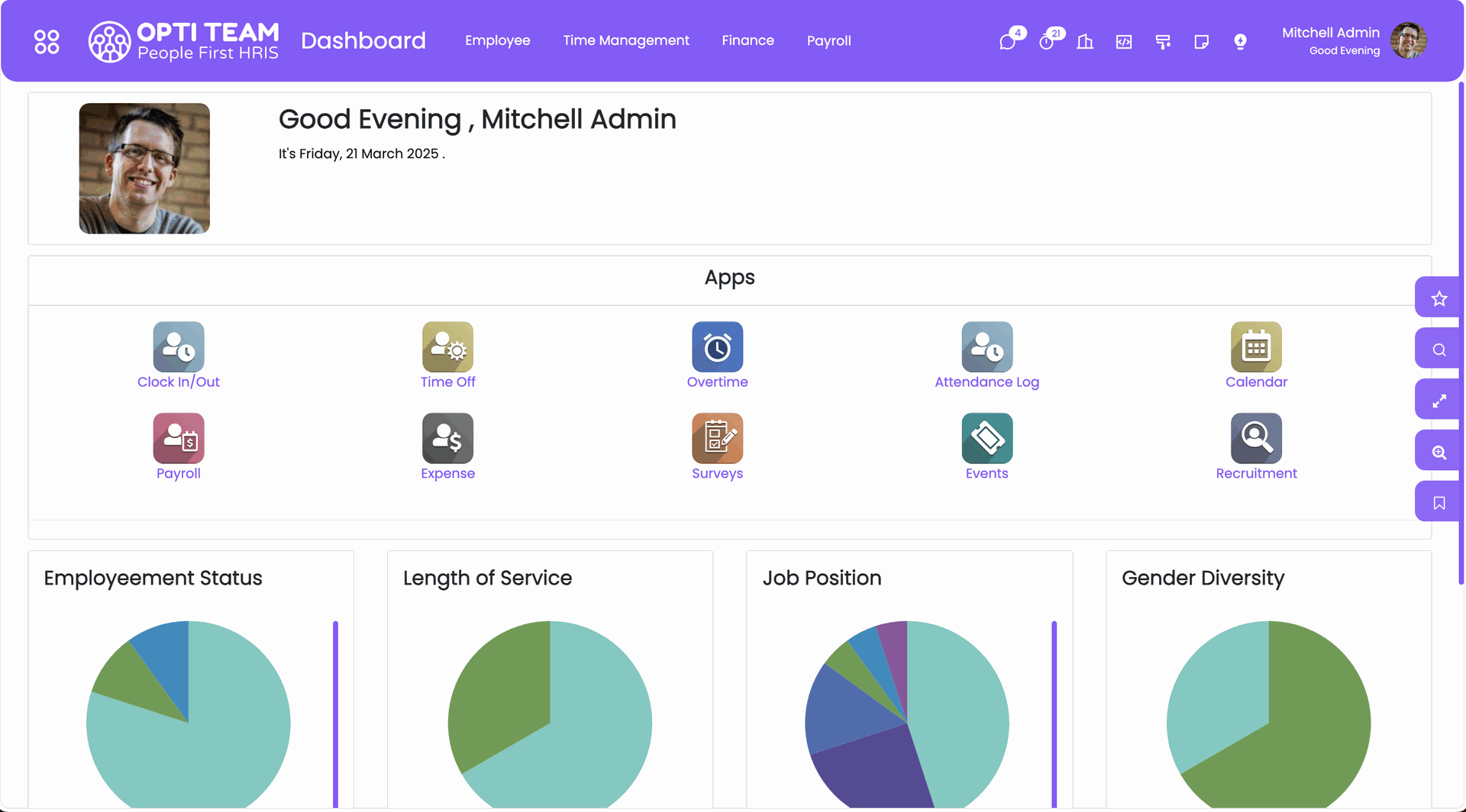Open the activities timer icon showing 21
1466x812 pixels.
[1047, 41]
